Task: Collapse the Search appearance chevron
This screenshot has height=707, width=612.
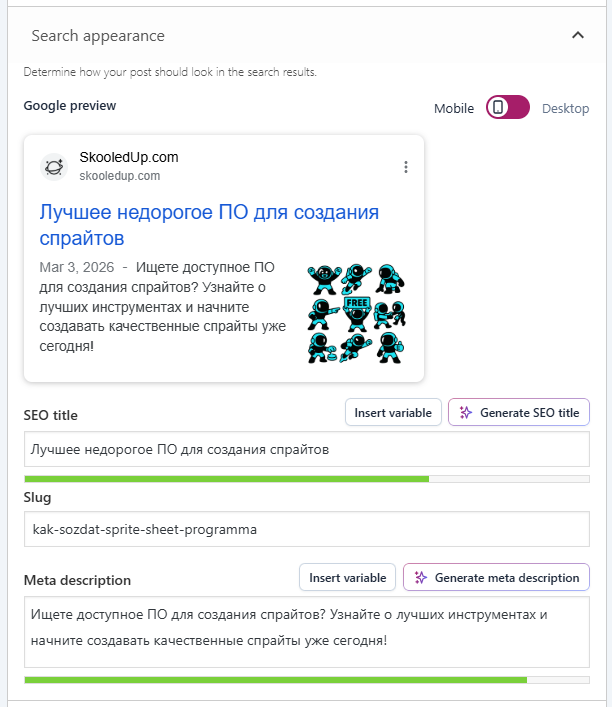Action: (x=577, y=36)
